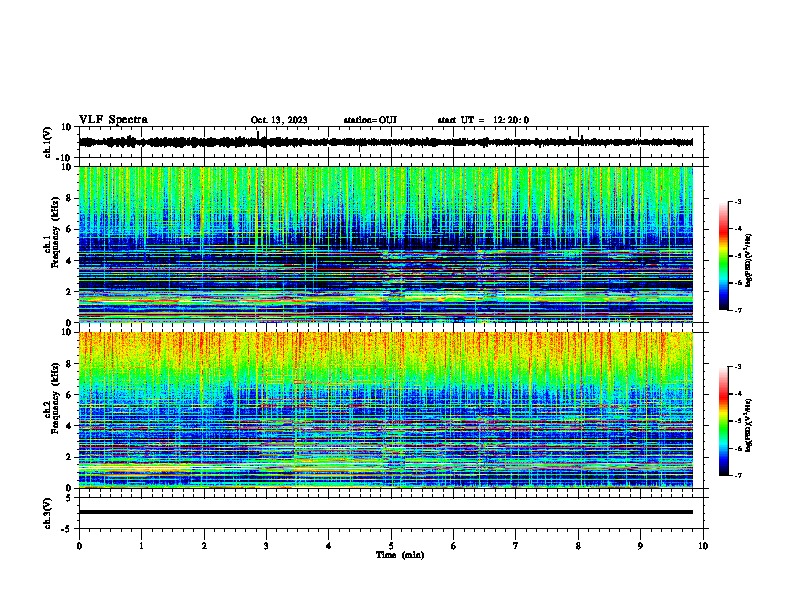Click the "Time (min)" axis title
The width and height of the screenshot is (792, 612).
point(400,555)
